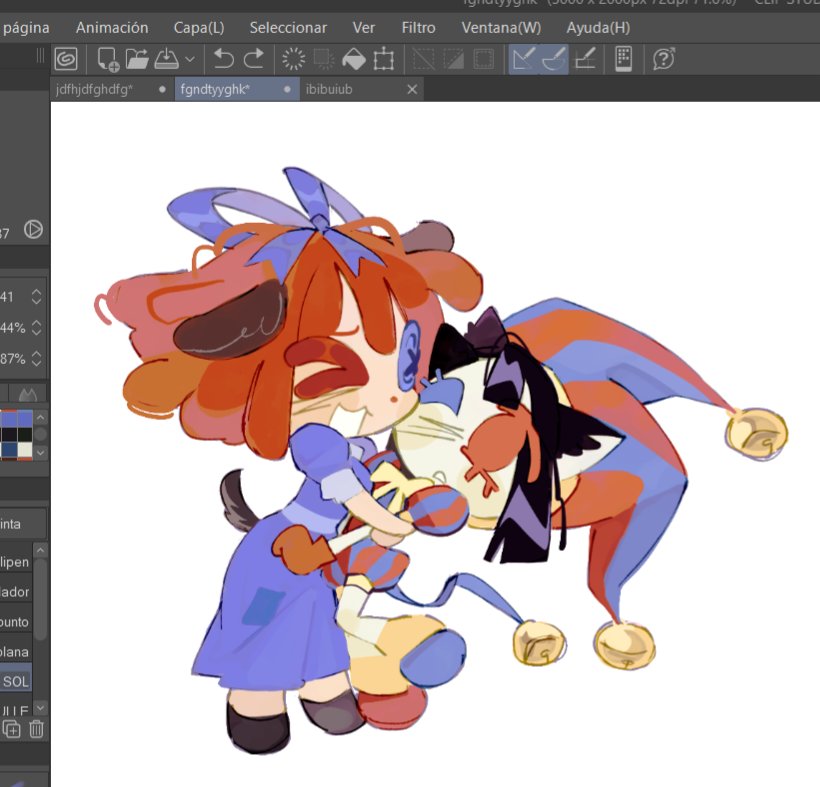Open the Capa(L) menu

(199, 28)
